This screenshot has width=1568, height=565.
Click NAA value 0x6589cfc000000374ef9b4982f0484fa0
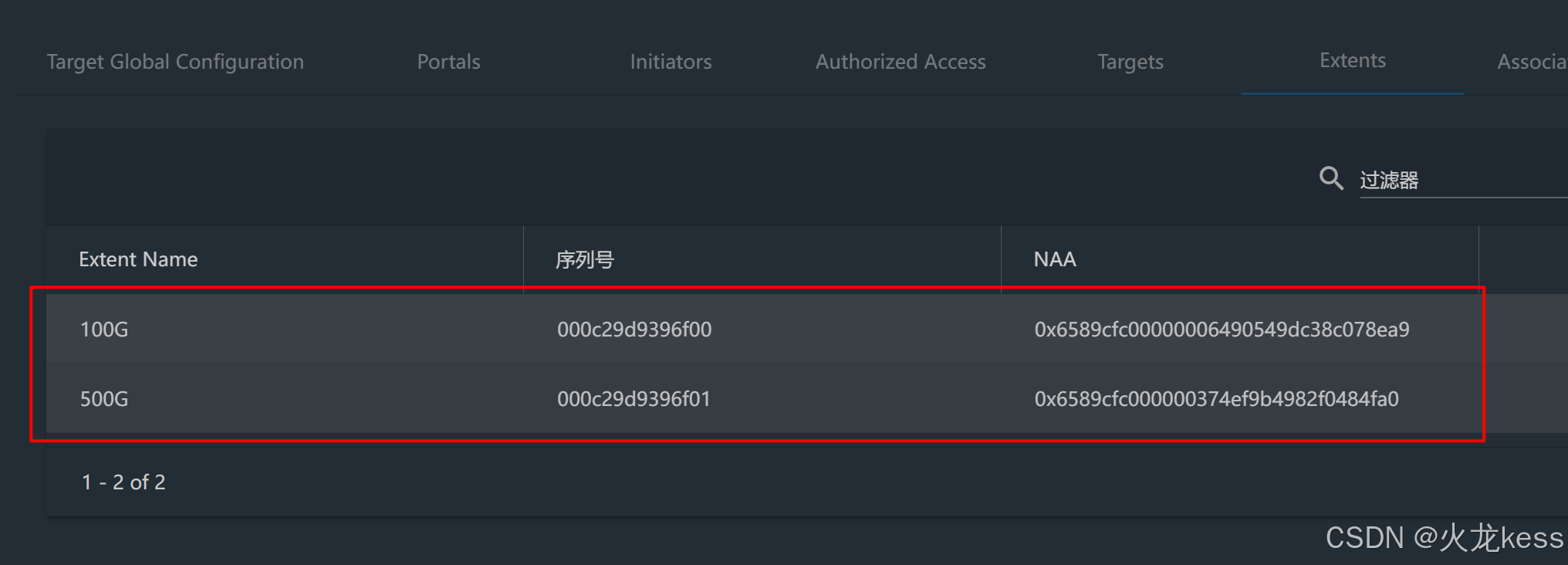(1216, 399)
